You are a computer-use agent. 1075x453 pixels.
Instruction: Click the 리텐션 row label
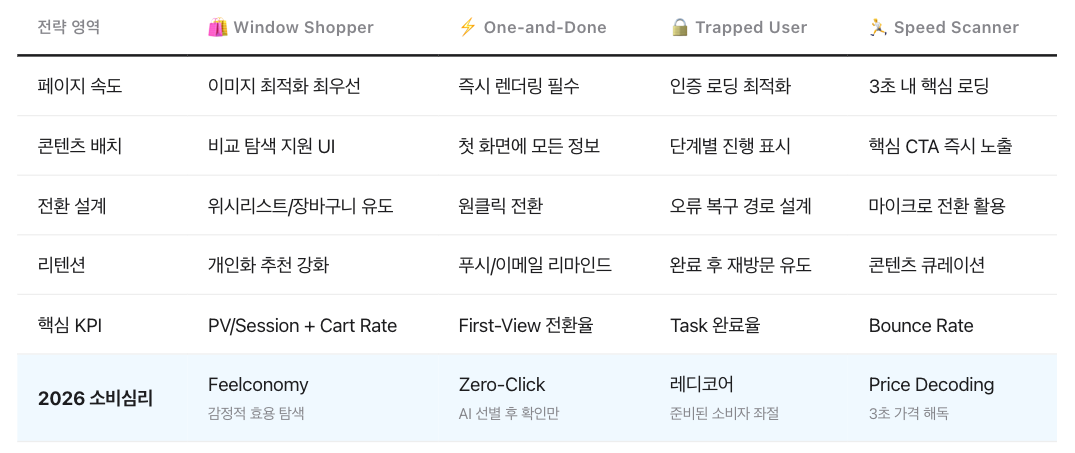(64, 265)
